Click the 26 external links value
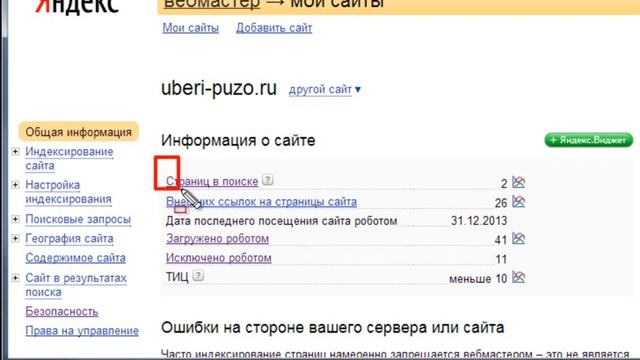The height and width of the screenshot is (360, 640). click(501, 203)
